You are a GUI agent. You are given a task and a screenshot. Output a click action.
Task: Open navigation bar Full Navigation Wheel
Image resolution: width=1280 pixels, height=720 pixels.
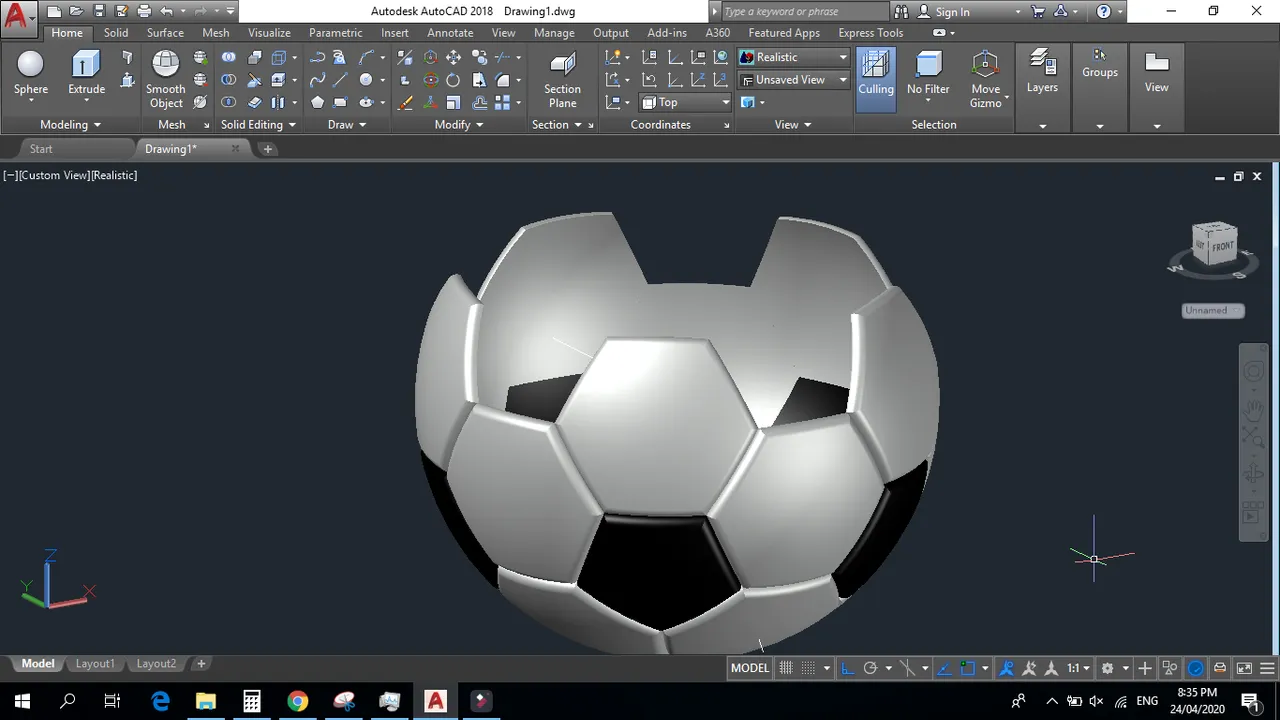pos(1253,373)
